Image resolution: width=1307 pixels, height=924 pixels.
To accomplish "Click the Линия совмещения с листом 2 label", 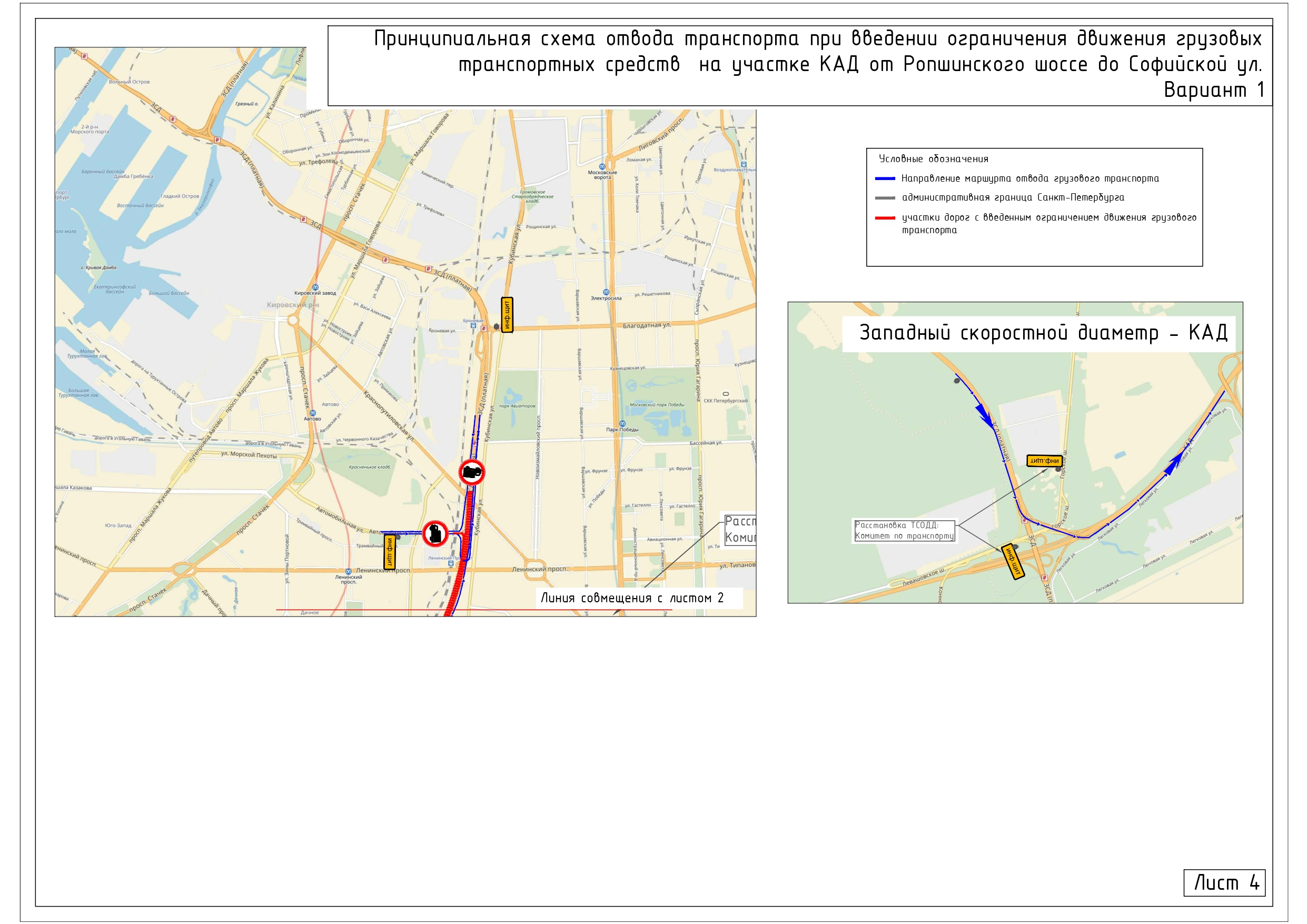I will pos(632,598).
